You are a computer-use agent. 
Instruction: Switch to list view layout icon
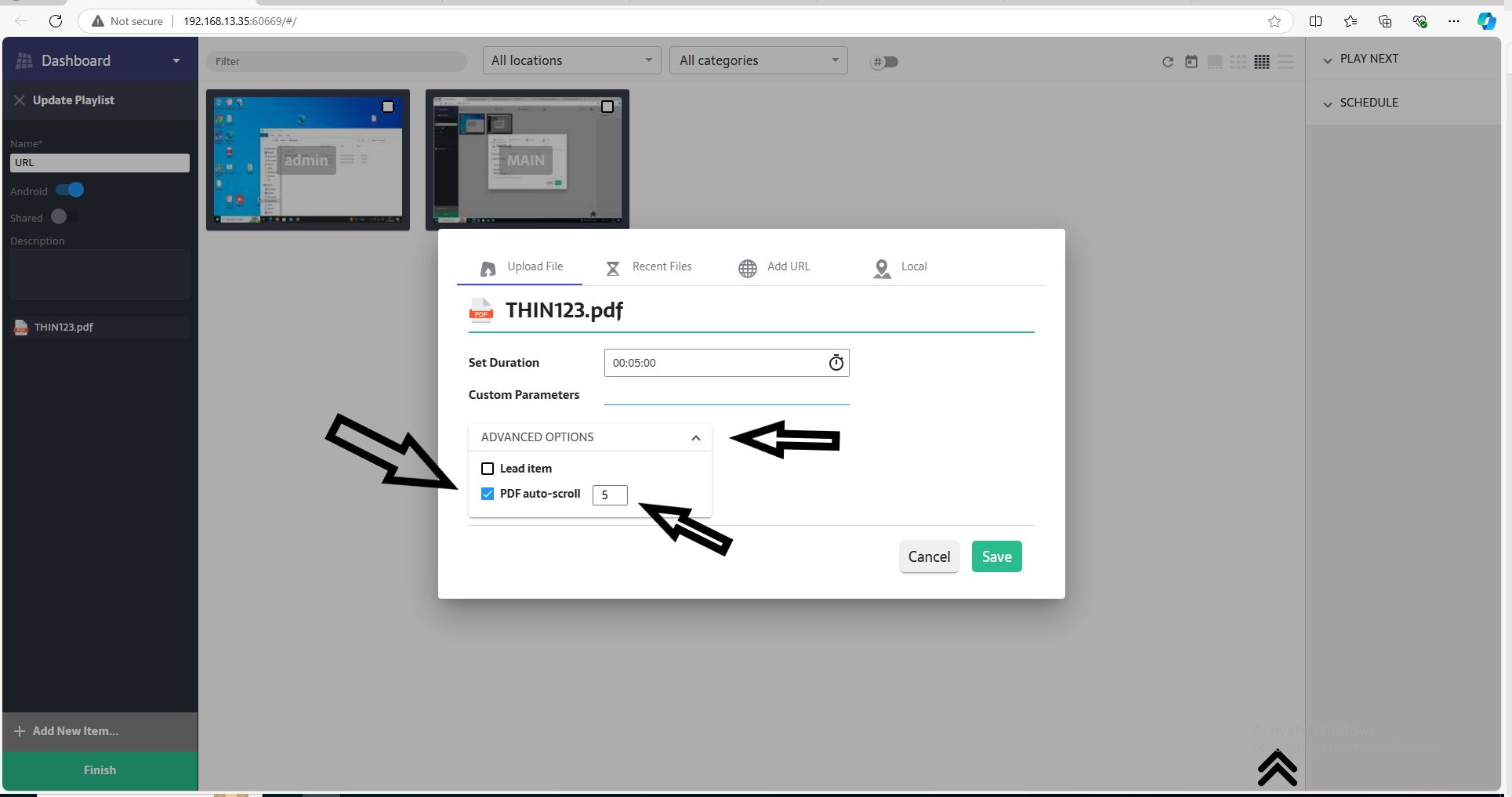(1285, 62)
